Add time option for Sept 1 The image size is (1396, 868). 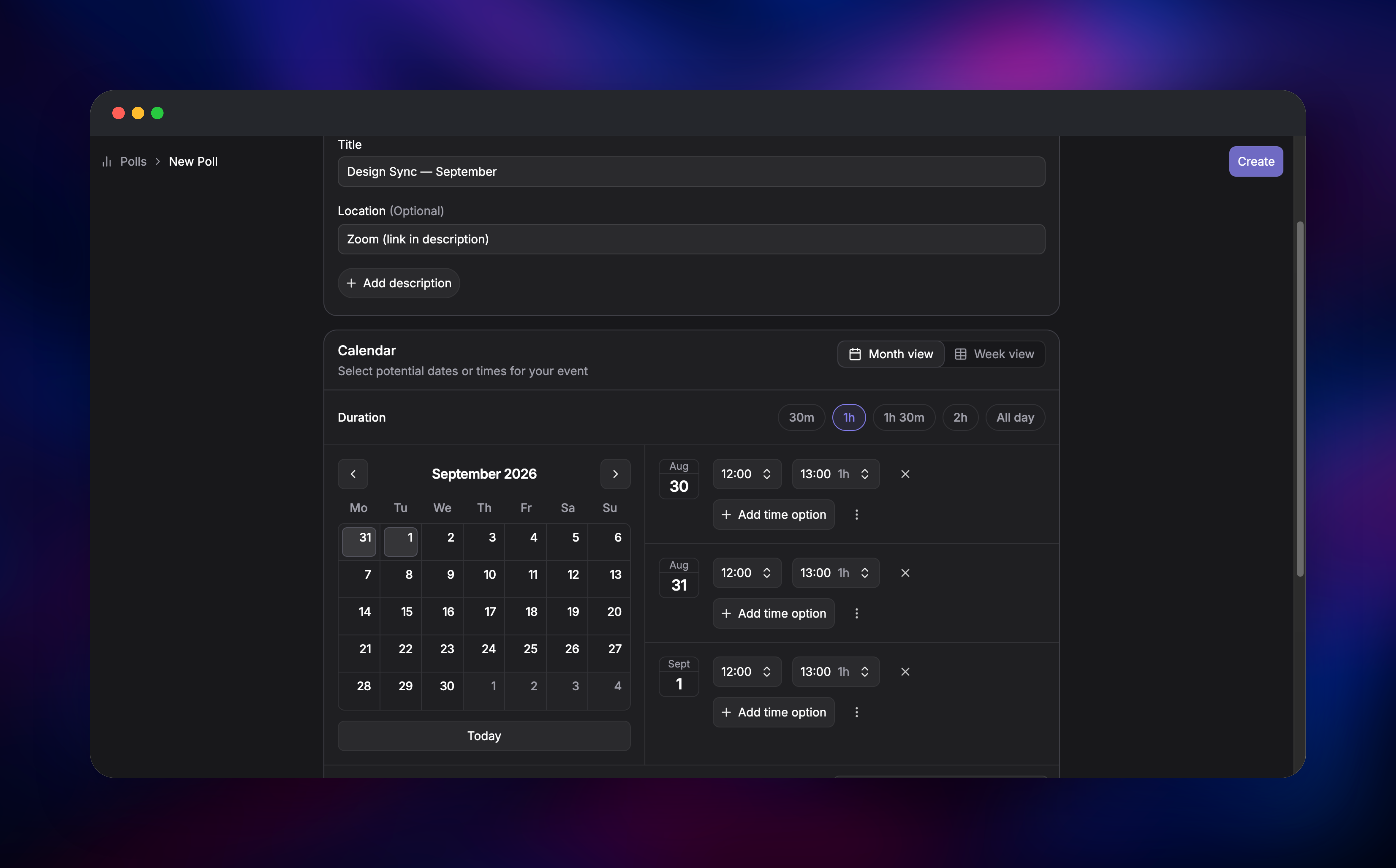click(x=773, y=712)
